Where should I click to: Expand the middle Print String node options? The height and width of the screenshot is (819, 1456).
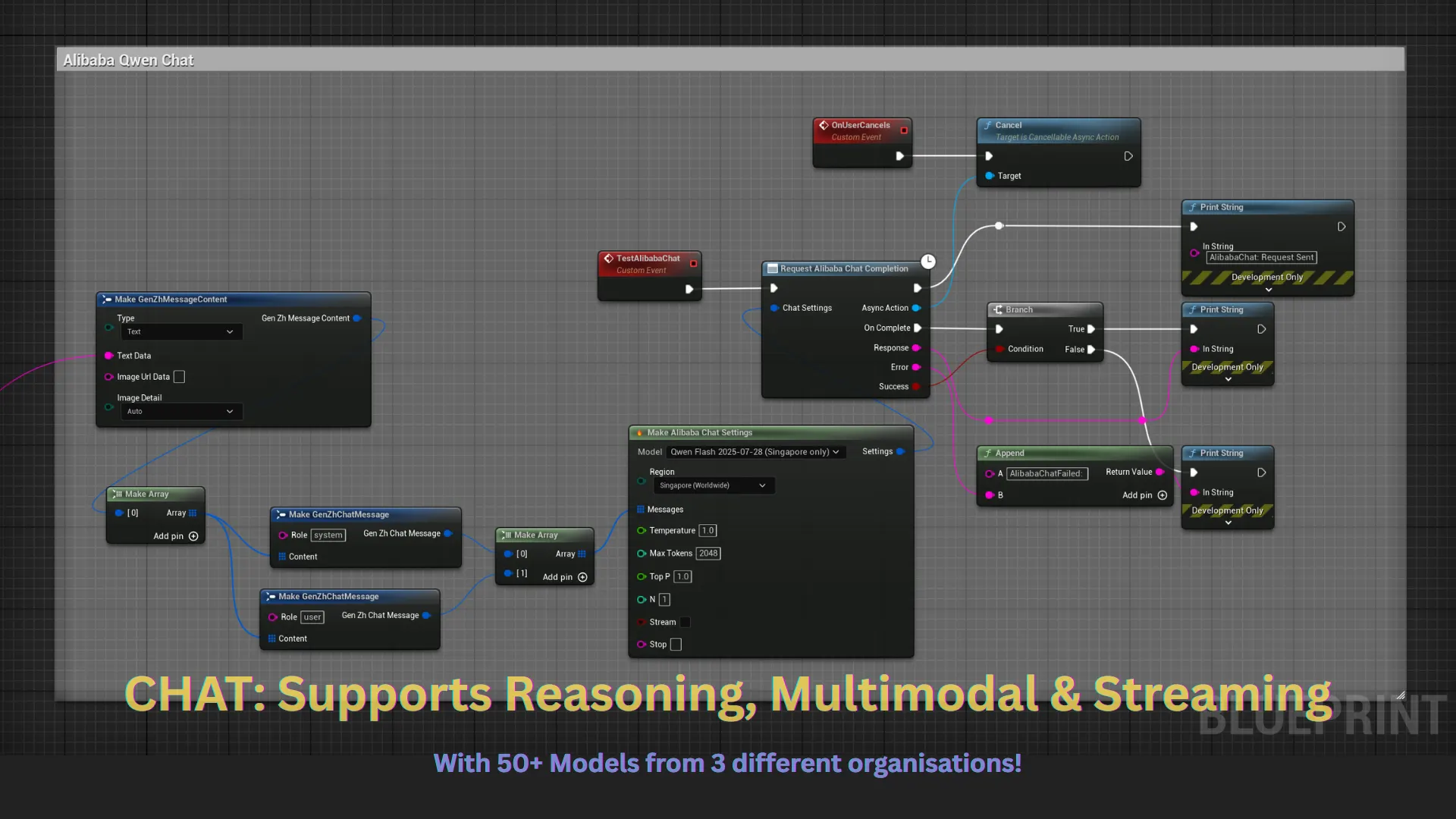(1228, 379)
